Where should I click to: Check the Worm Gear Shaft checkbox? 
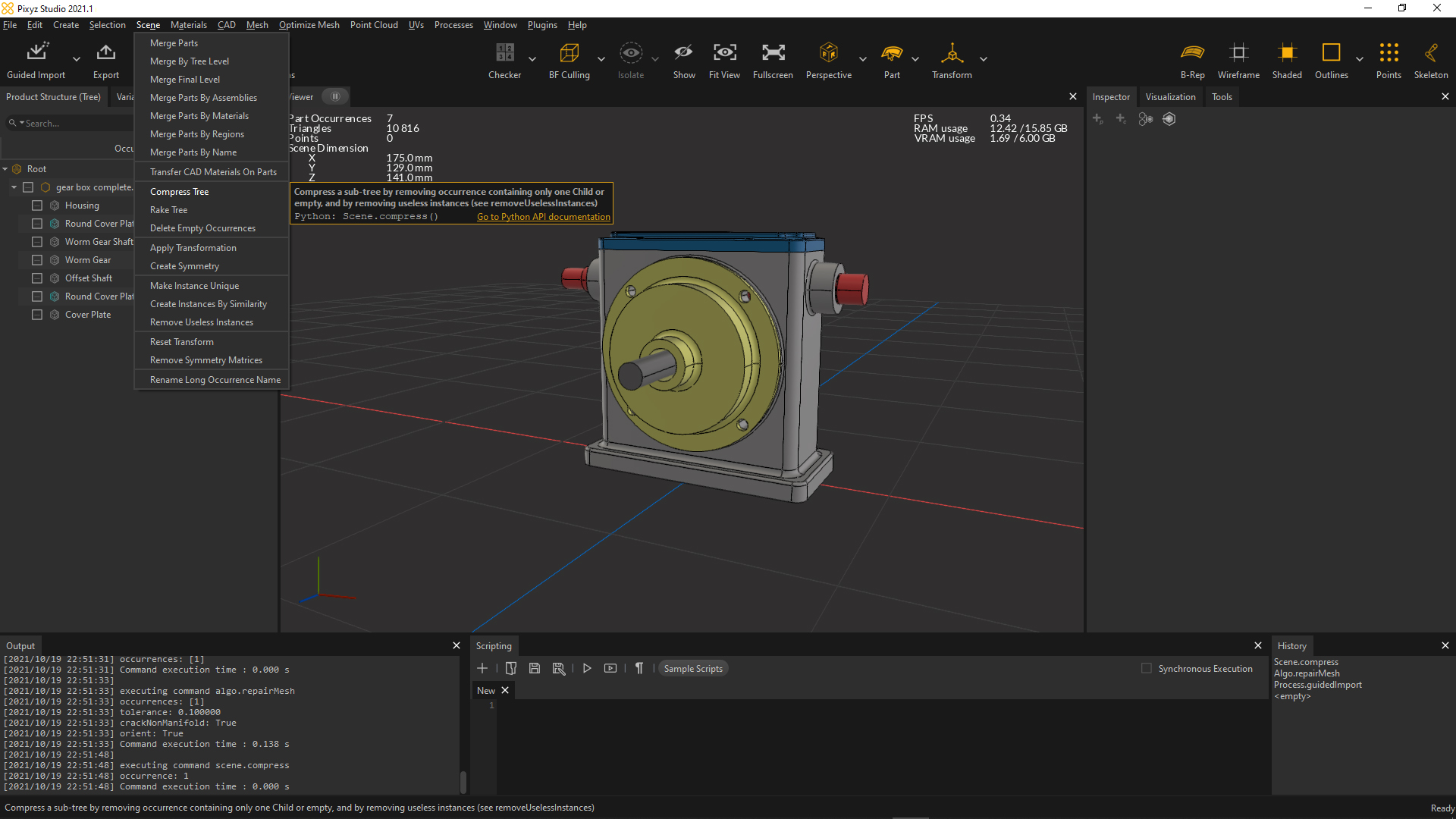tap(36, 242)
